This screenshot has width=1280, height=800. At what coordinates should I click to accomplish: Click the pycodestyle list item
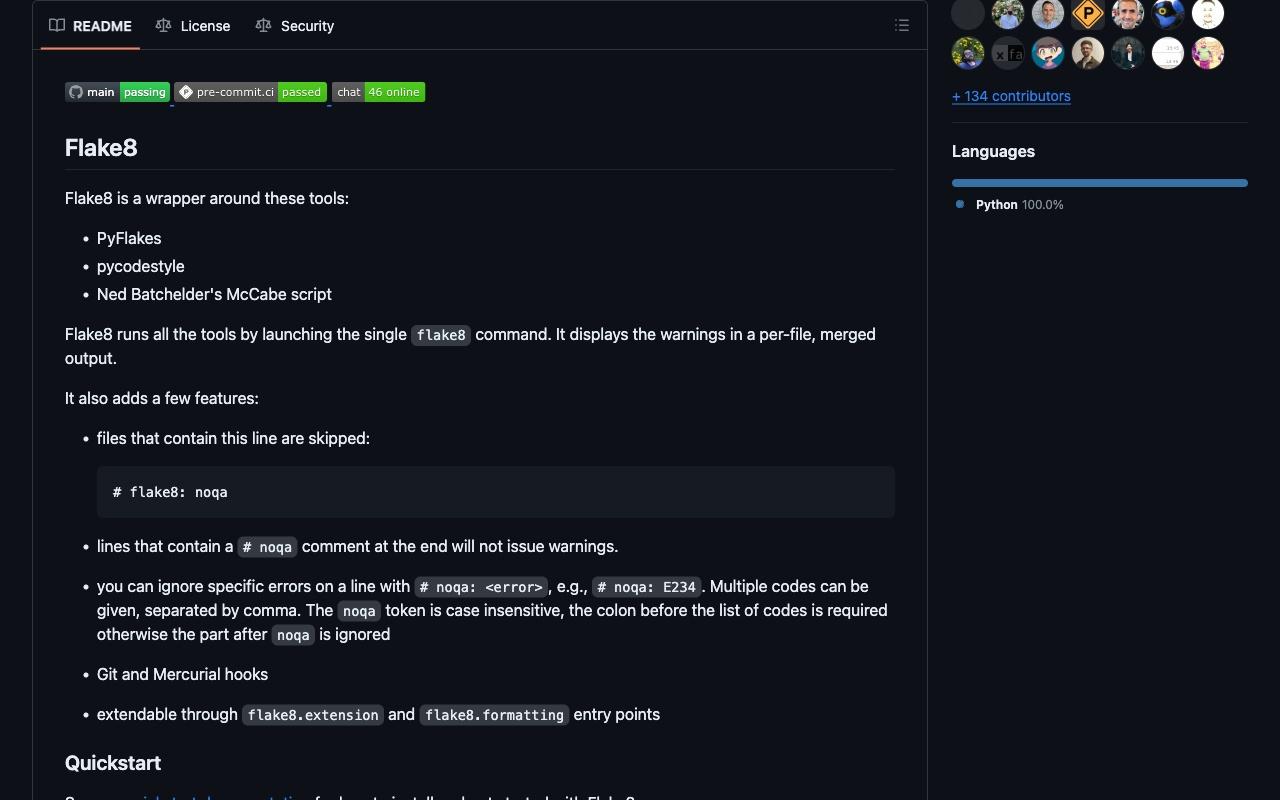coord(140,266)
